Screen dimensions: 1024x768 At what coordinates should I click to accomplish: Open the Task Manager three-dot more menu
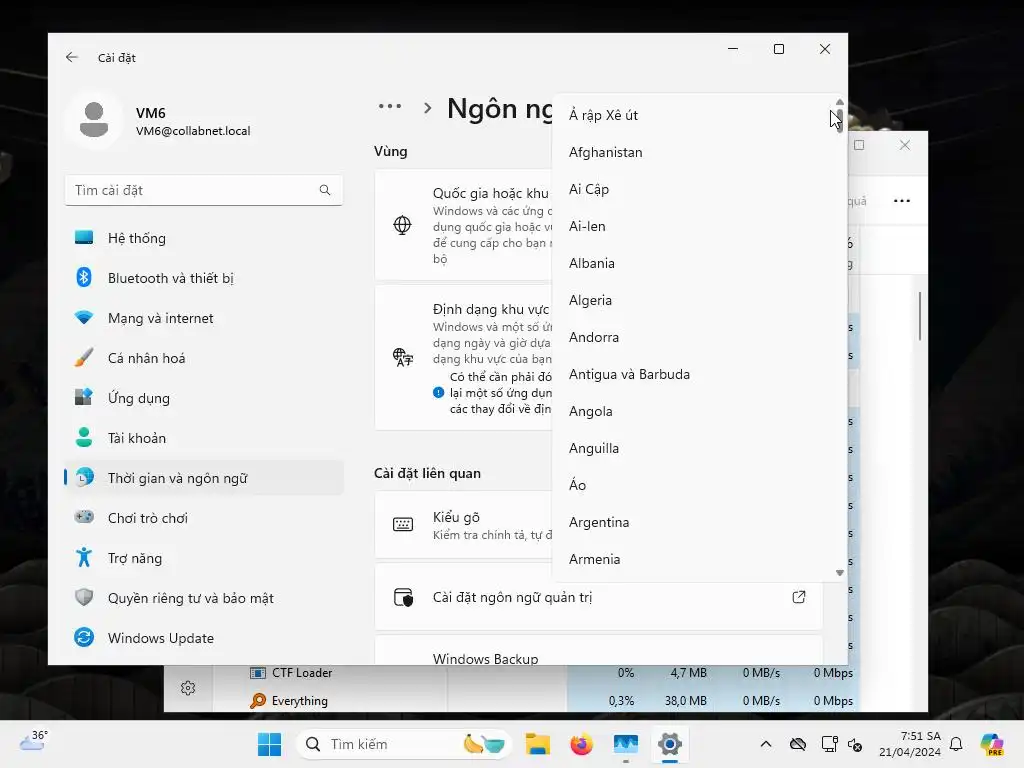[902, 201]
